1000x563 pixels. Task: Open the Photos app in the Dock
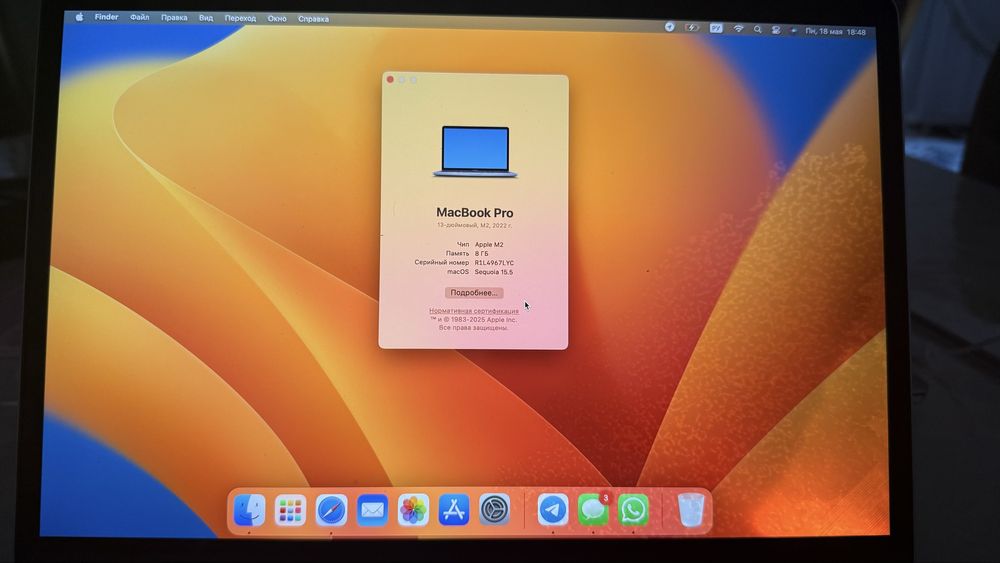pyautogui.click(x=413, y=510)
